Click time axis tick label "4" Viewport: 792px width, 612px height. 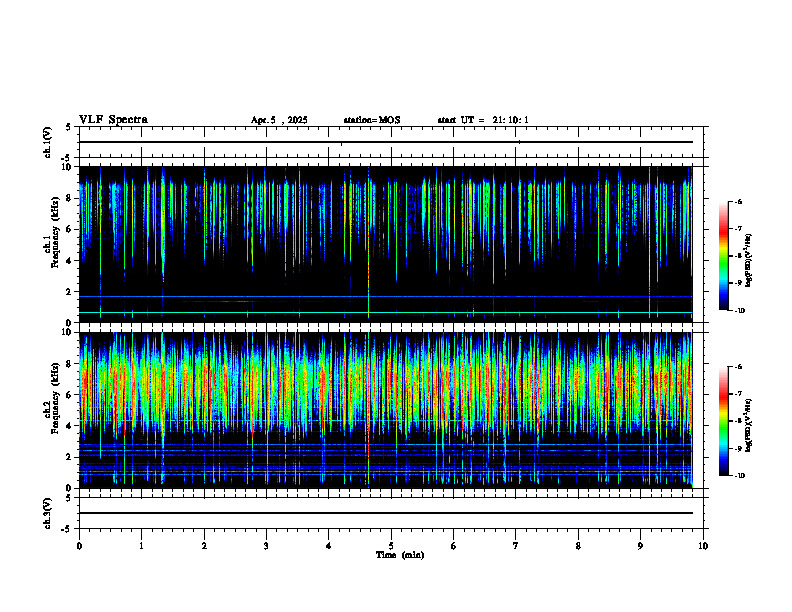click(328, 546)
